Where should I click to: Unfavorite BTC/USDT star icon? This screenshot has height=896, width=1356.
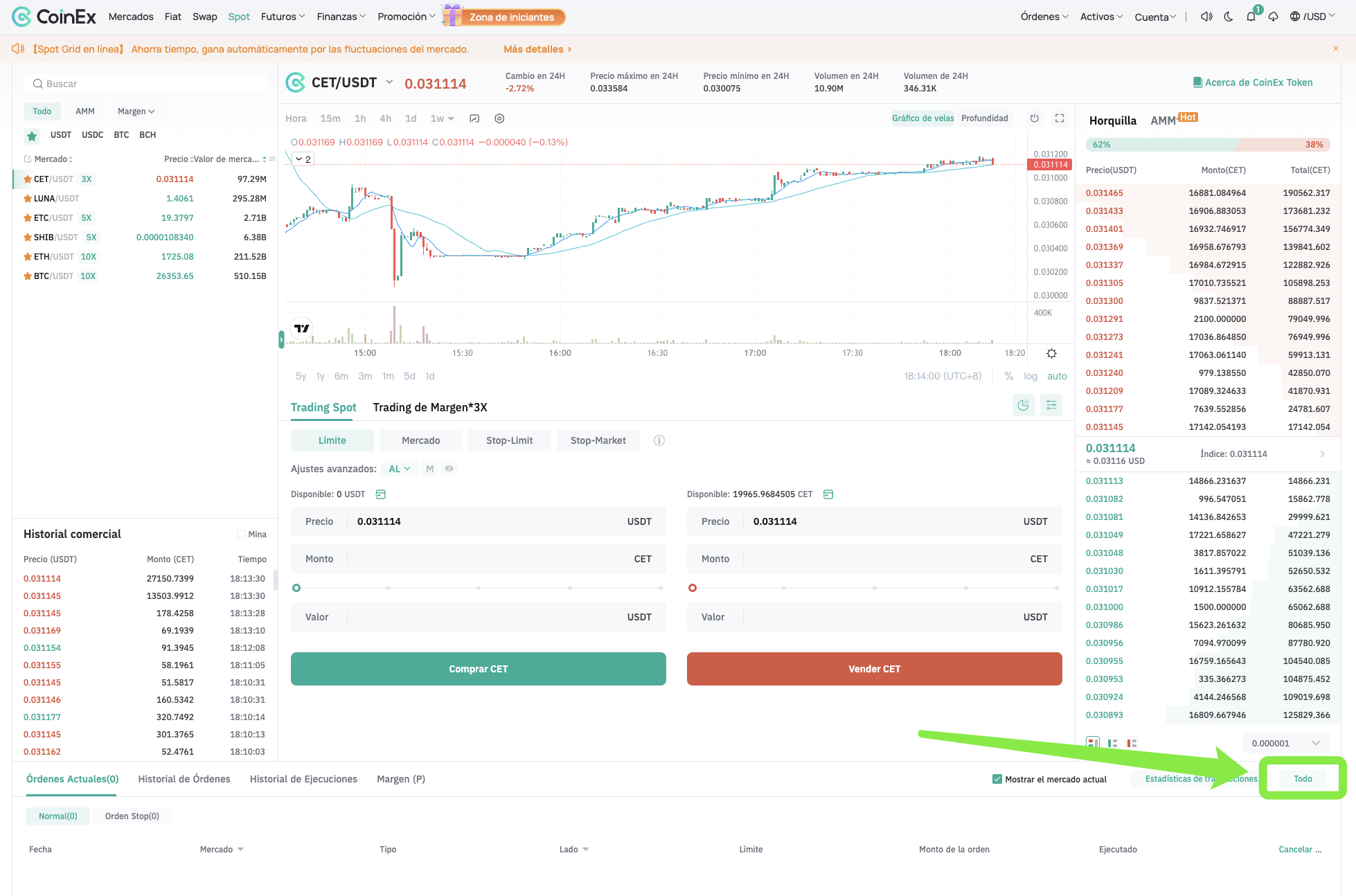click(x=28, y=276)
